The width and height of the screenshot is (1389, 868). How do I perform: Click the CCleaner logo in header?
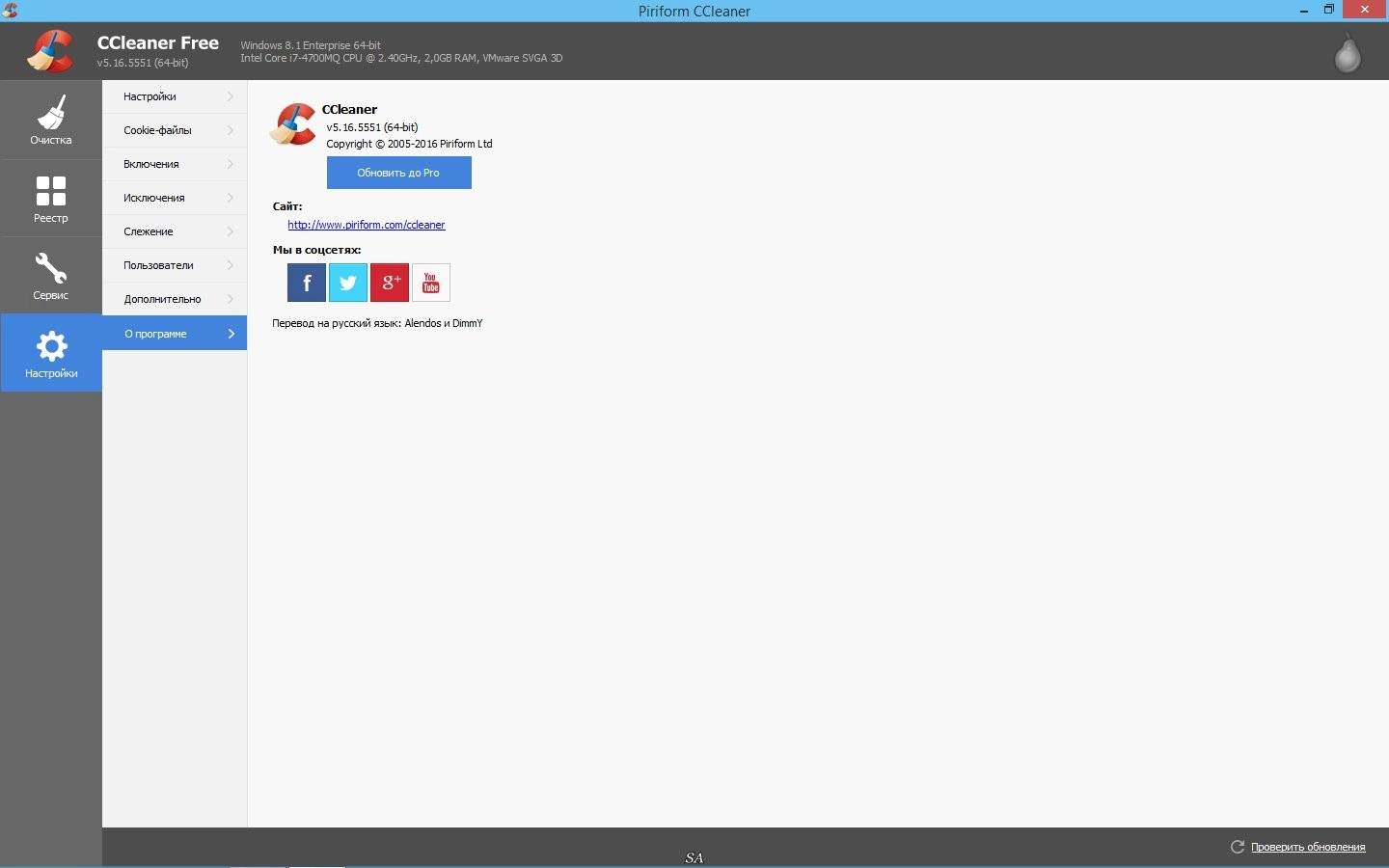coord(50,51)
